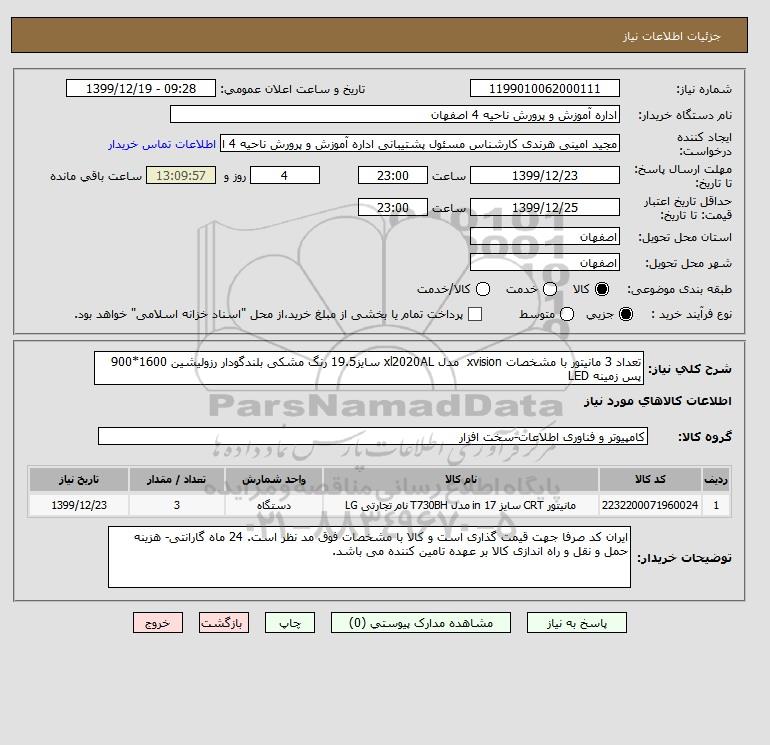
Task: Click response deadline time 23:00 field
Action: 393,175
